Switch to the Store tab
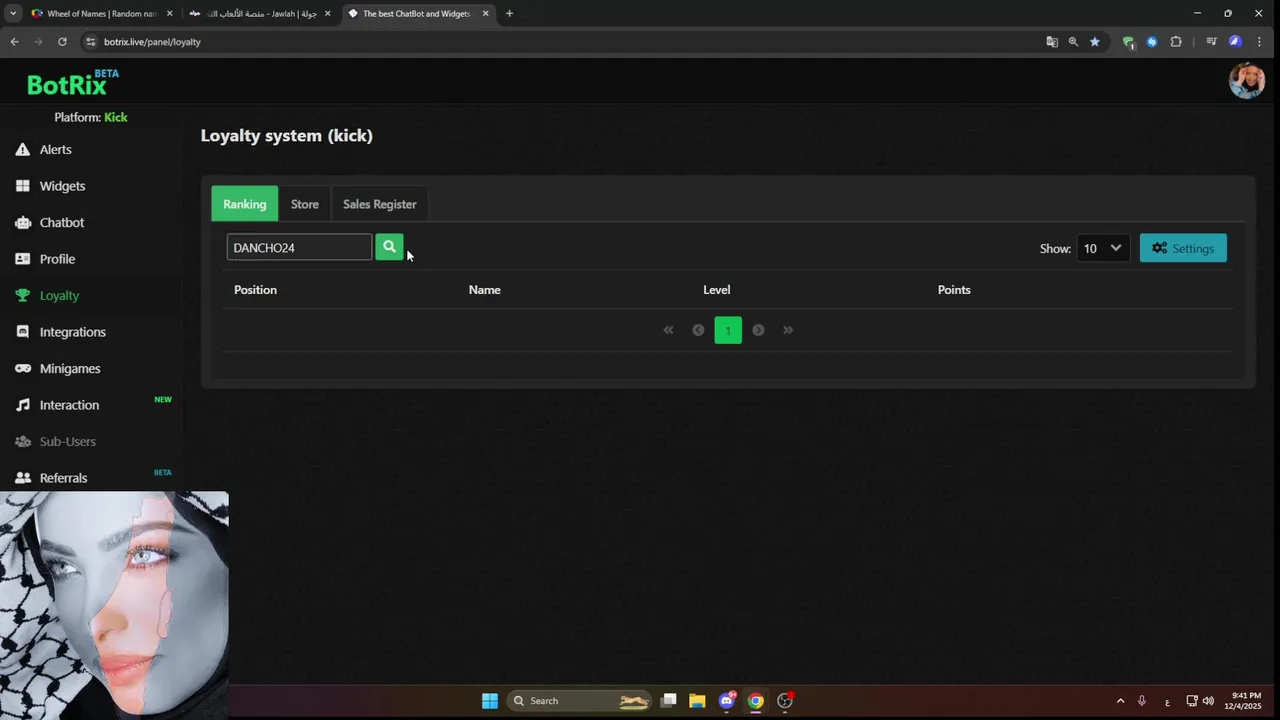This screenshot has height=720, width=1280. tap(305, 204)
